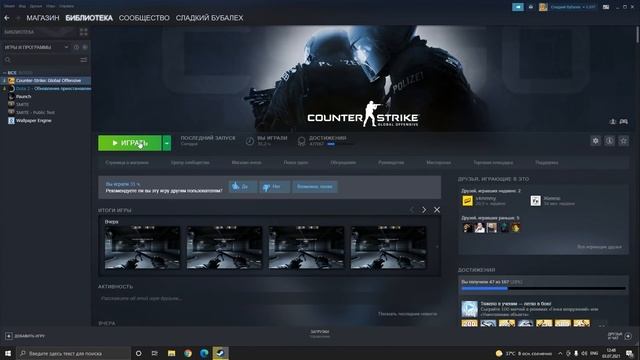
Task: Toggle the ready-to-play filter icon
Action: 85,47
